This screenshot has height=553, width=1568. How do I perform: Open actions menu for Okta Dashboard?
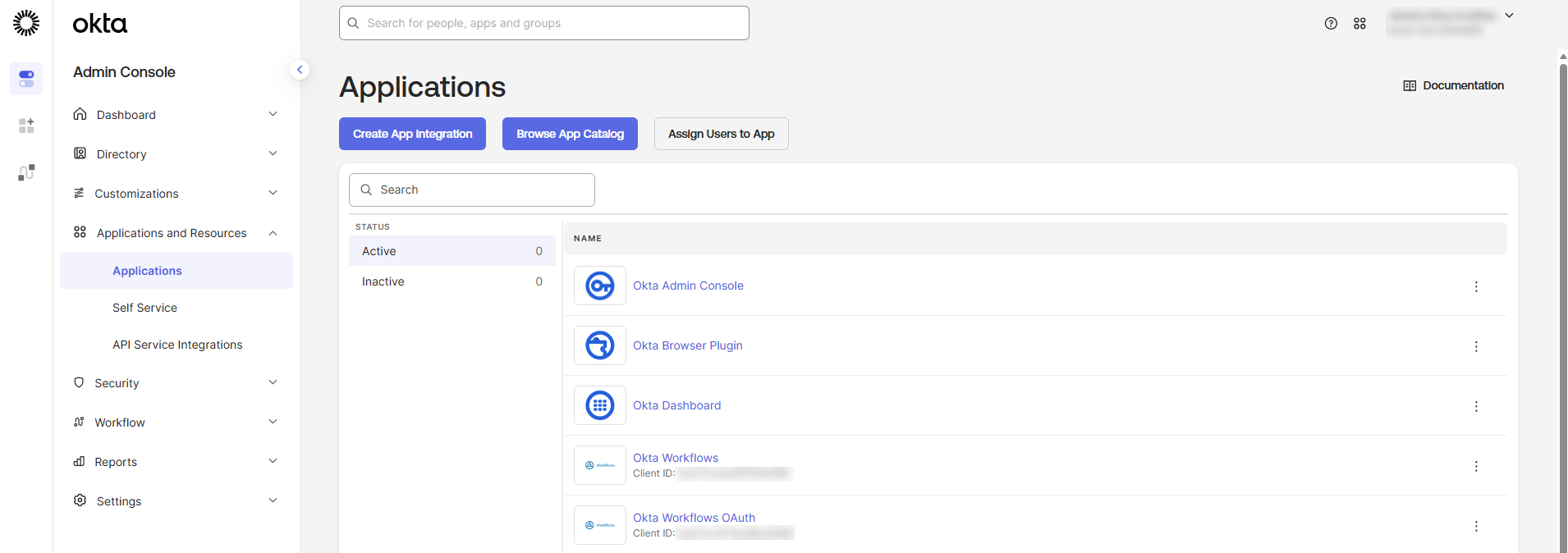click(1476, 406)
